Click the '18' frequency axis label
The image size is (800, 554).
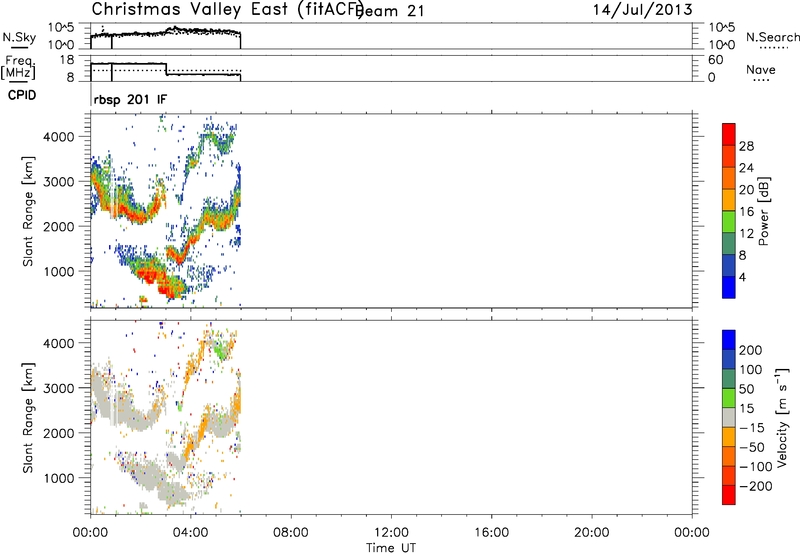pos(67,60)
